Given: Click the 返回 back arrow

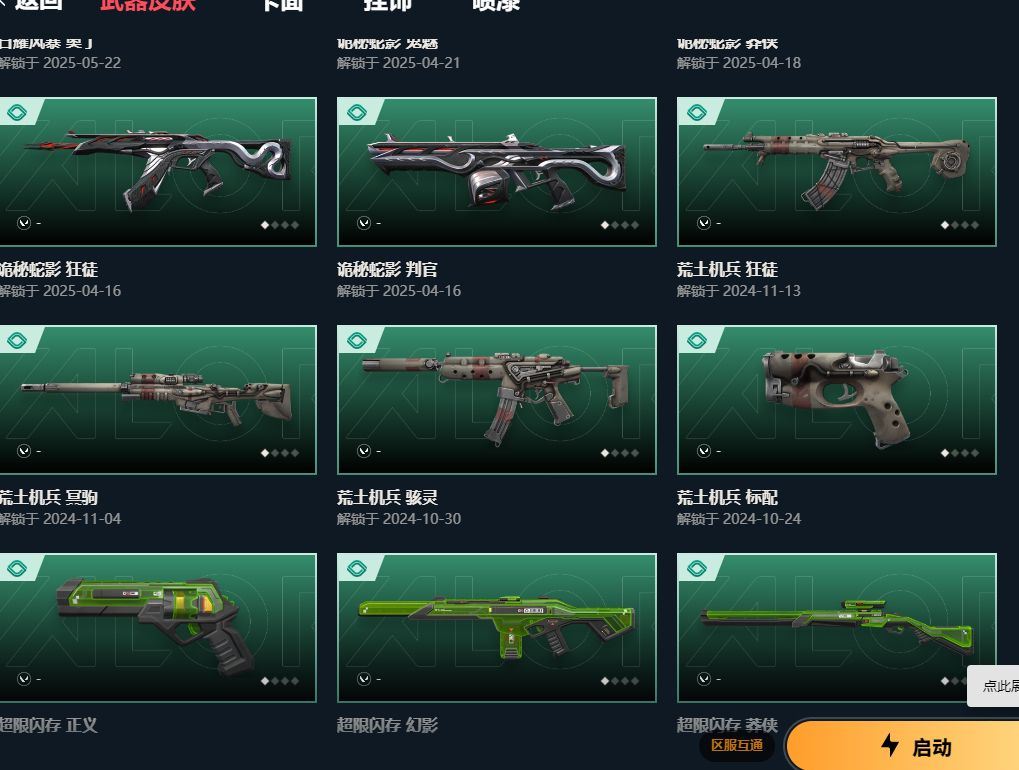Looking at the screenshot, I should (4, 4).
